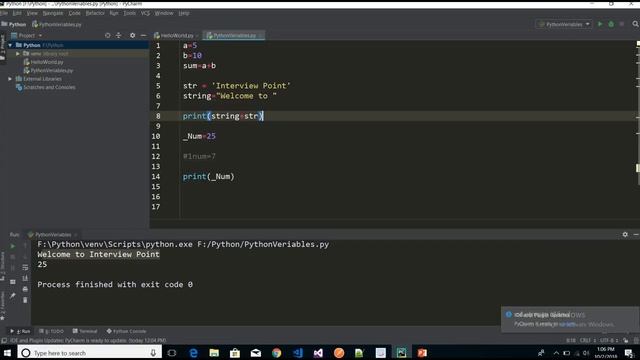Open Search Everywhere magnifier icon
Screen dimensions: 640x360
tap(635, 24)
